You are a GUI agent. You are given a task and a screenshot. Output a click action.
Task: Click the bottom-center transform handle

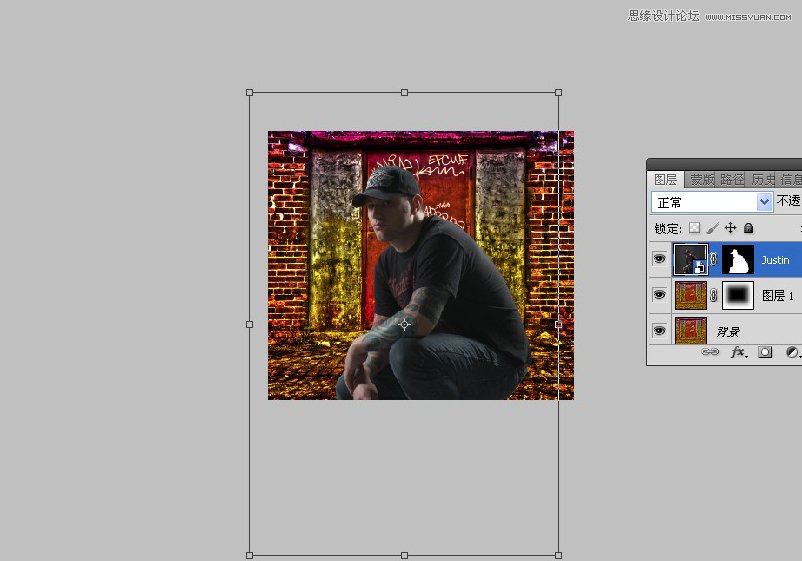(x=405, y=555)
